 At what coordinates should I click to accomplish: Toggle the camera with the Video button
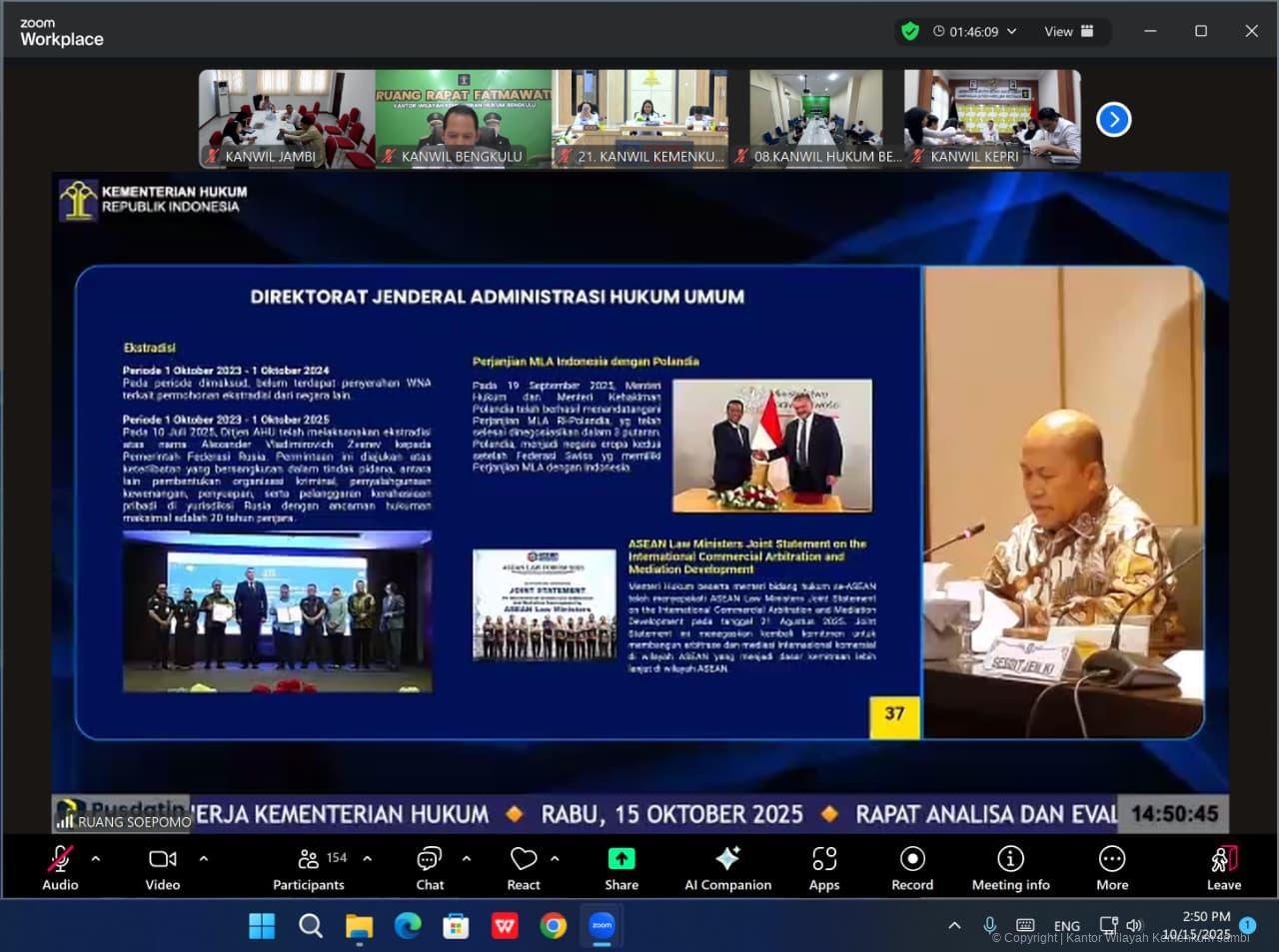[162, 867]
